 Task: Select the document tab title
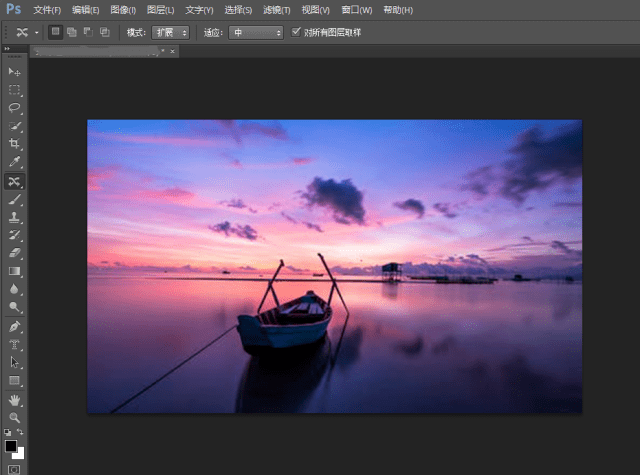97,51
